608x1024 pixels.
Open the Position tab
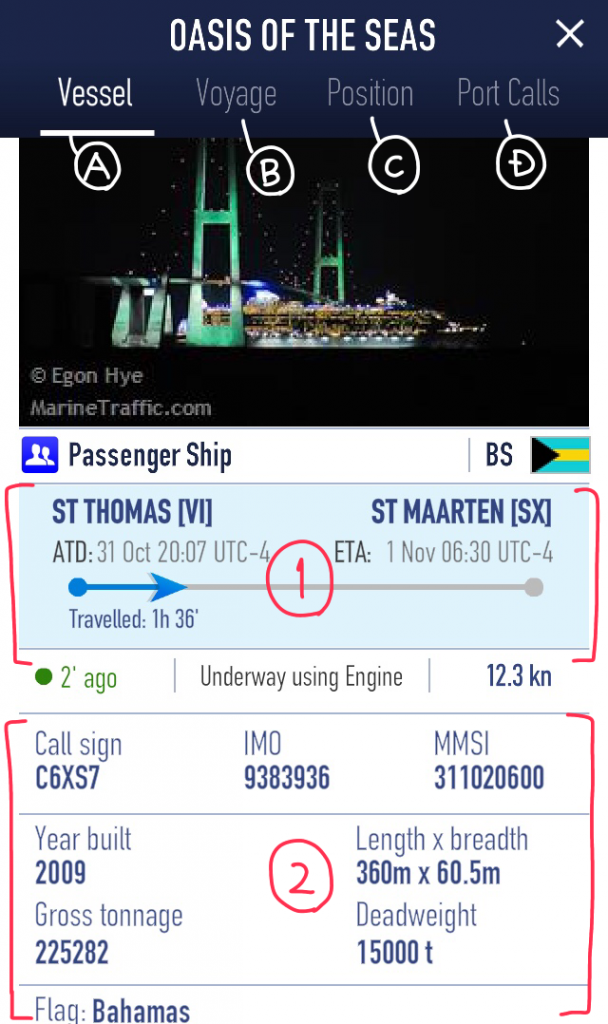370,93
